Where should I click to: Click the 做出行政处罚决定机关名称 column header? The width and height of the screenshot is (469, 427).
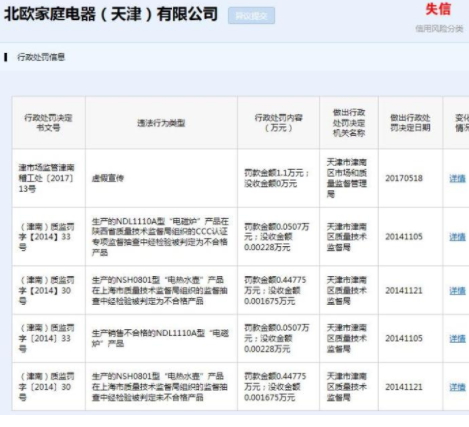(349, 123)
